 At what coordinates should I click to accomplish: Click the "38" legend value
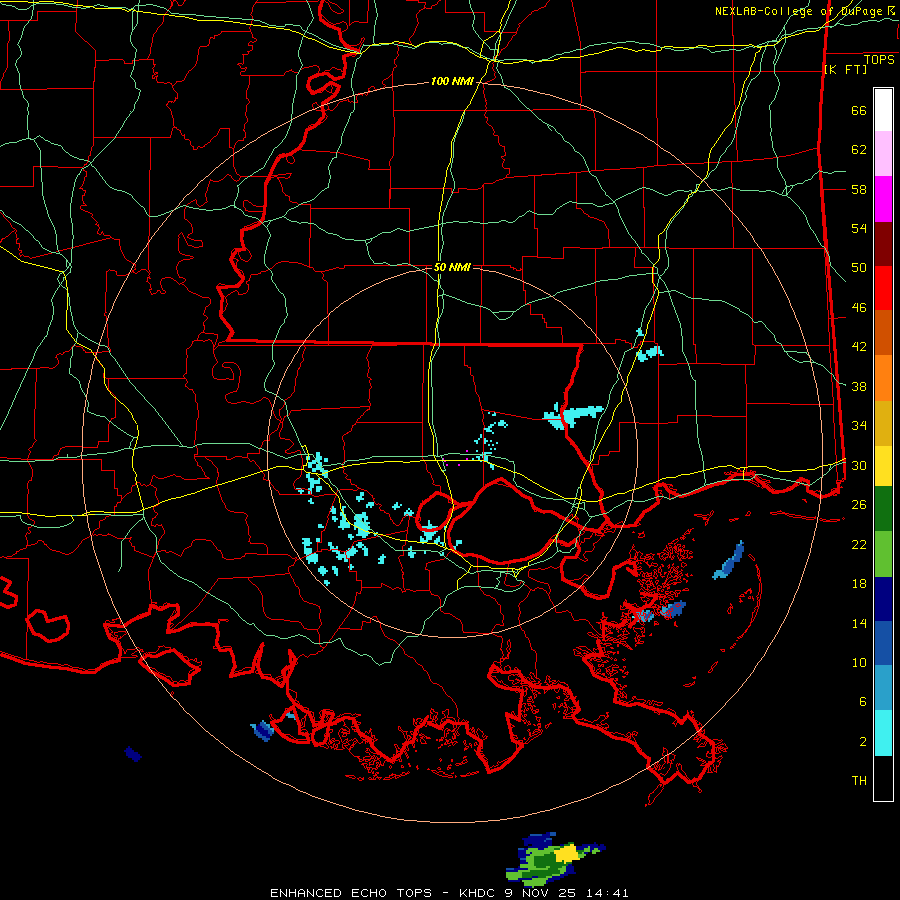(859, 386)
